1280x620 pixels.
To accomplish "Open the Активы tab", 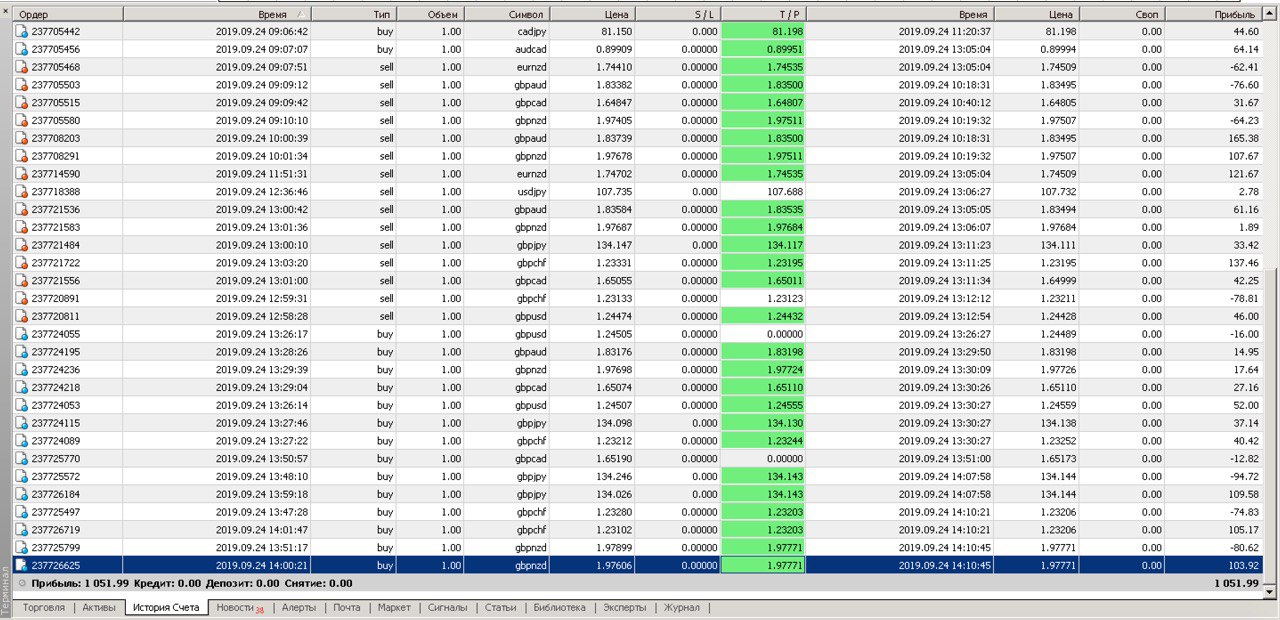I will point(99,607).
